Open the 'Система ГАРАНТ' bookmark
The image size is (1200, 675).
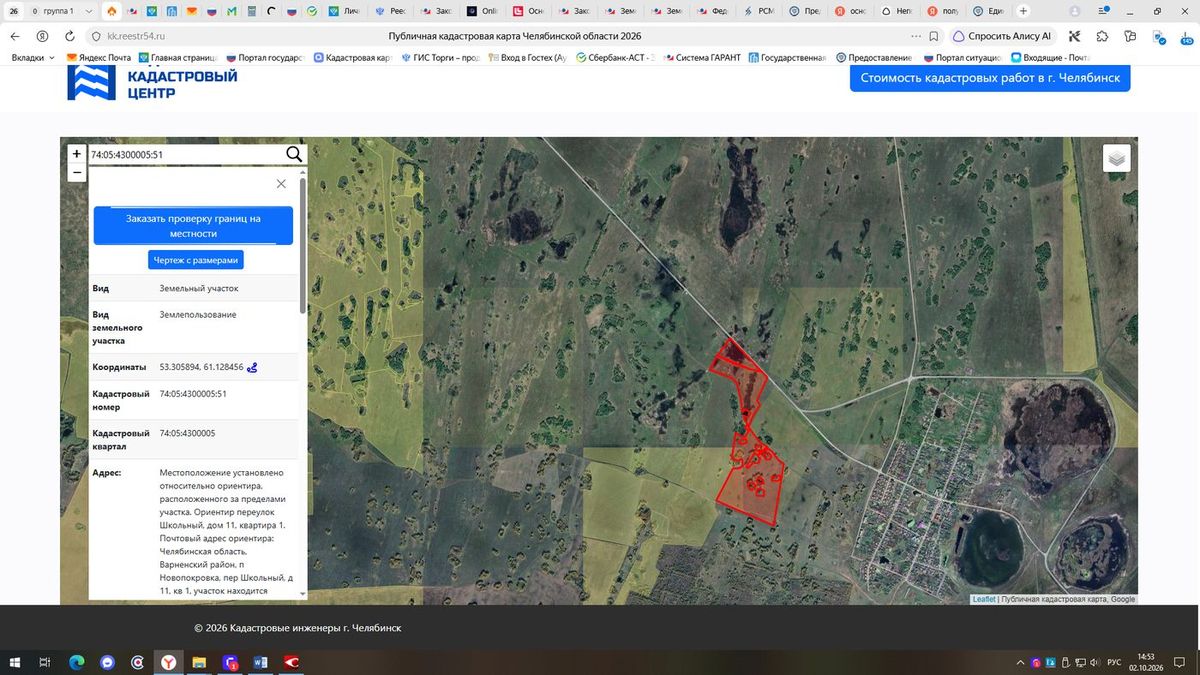pos(702,58)
